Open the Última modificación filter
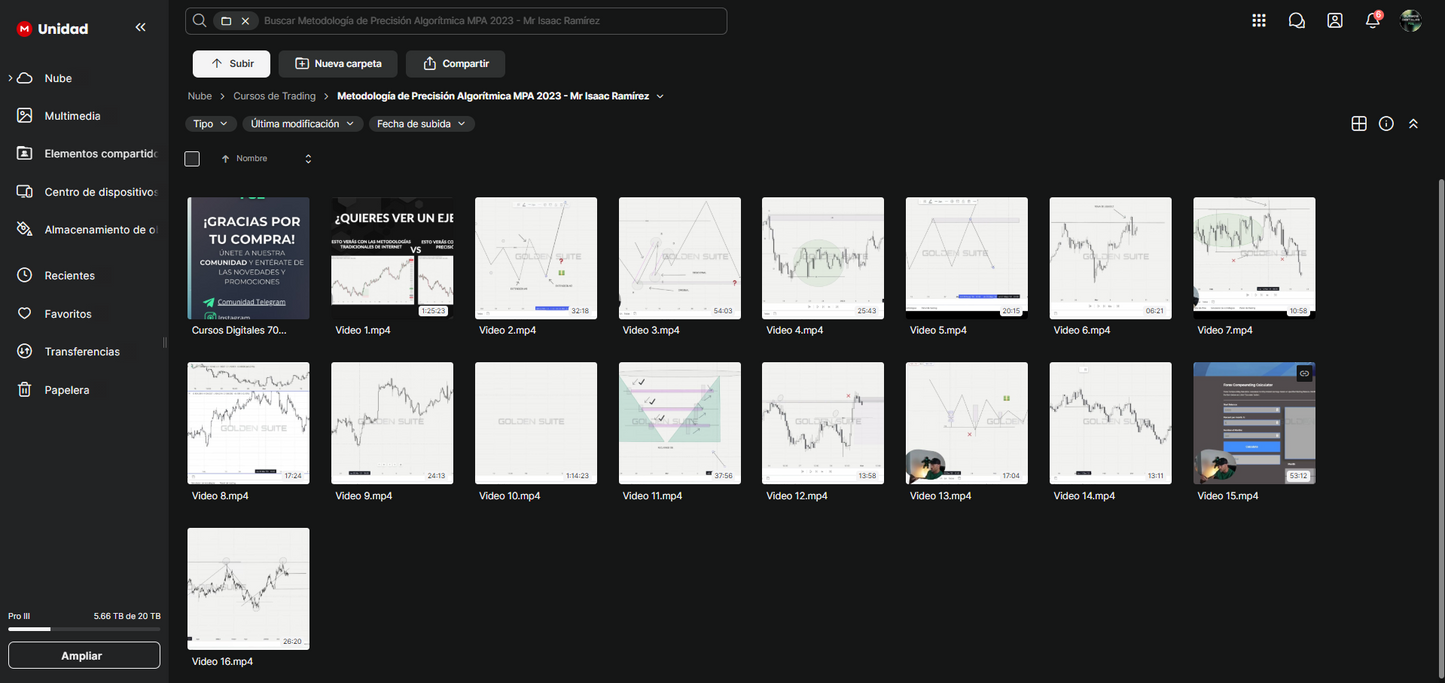This screenshot has width=1445, height=683. [x=303, y=124]
